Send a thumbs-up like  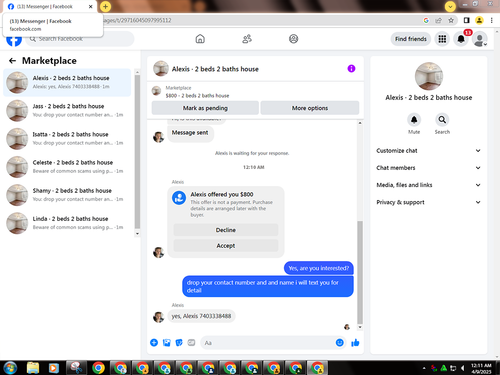pyautogui.click(x=355, y=343)
